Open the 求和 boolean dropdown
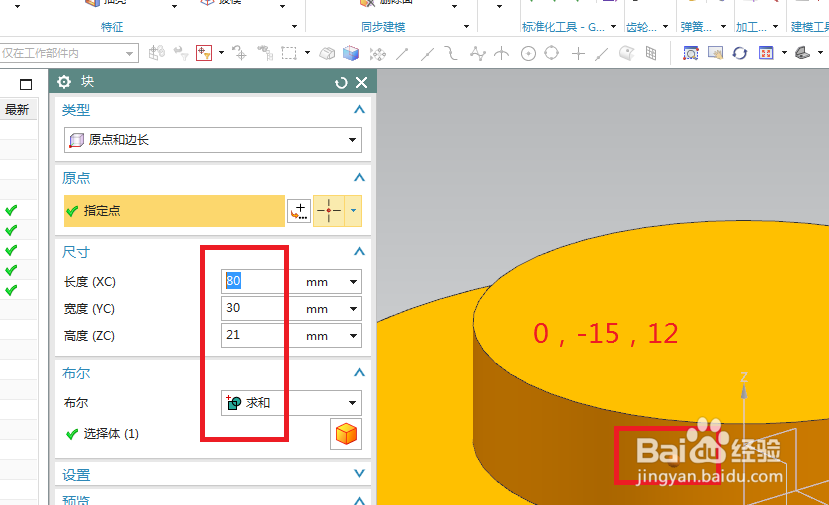This screenshot has height=505, width=829. coord(291,403)
